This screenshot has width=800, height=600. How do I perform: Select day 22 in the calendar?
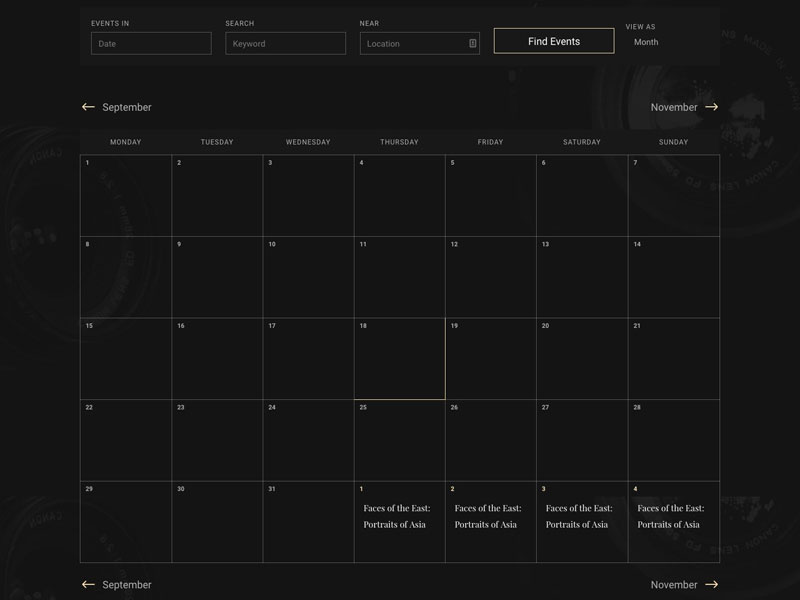126,440
